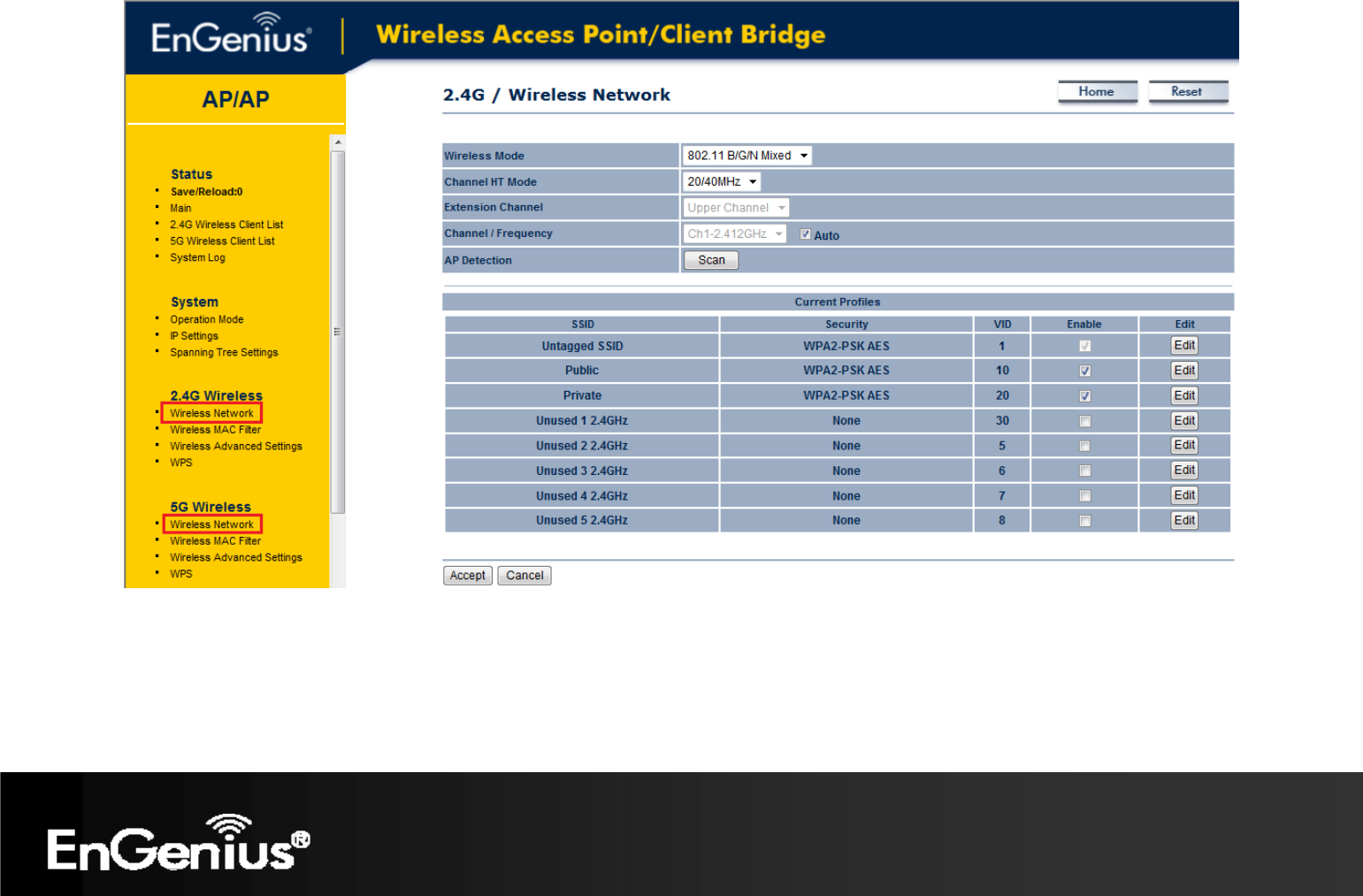Viewport: 1363px width, 896px height.
Task: Open Wireless Network under 5G Wireless
Action: pyautogui.click(x=211, y=525)
